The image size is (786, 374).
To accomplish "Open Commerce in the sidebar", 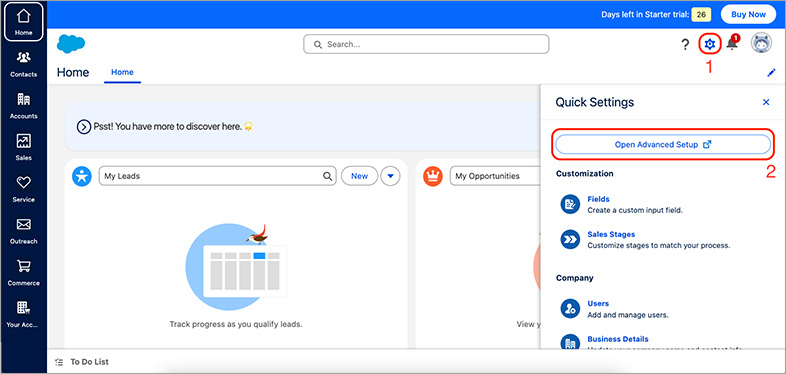I will (x=24, y=272).
